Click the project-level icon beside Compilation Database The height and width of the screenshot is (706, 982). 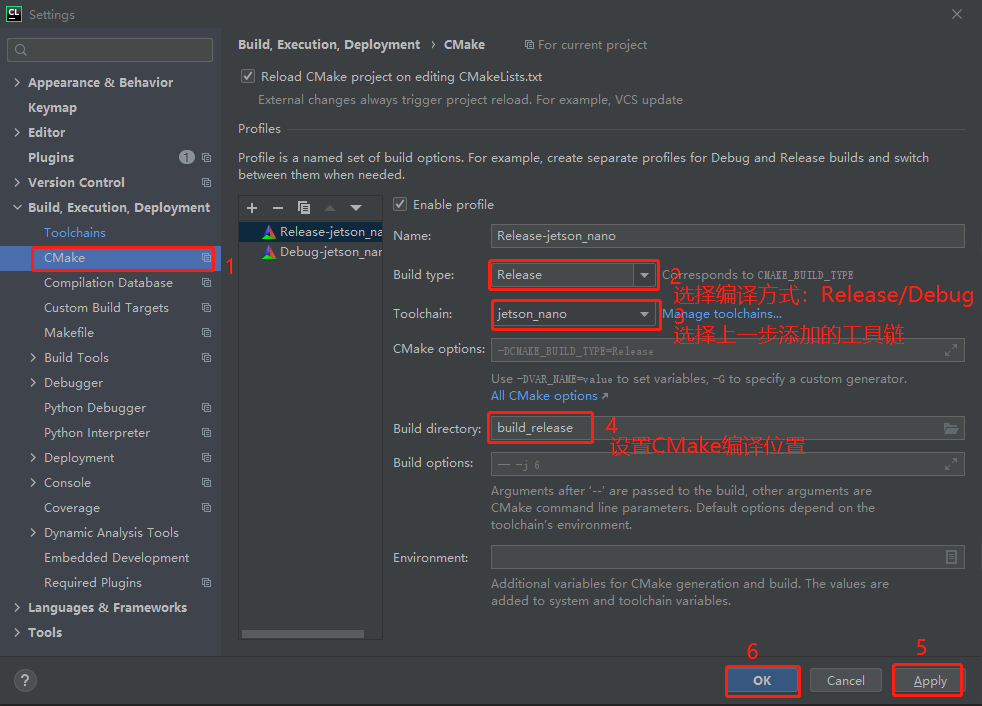(x=206, y=283)
